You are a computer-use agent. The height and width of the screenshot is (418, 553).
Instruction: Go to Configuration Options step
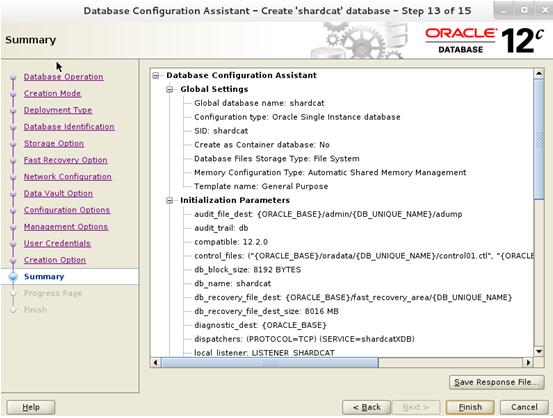(x=67, y=210)
